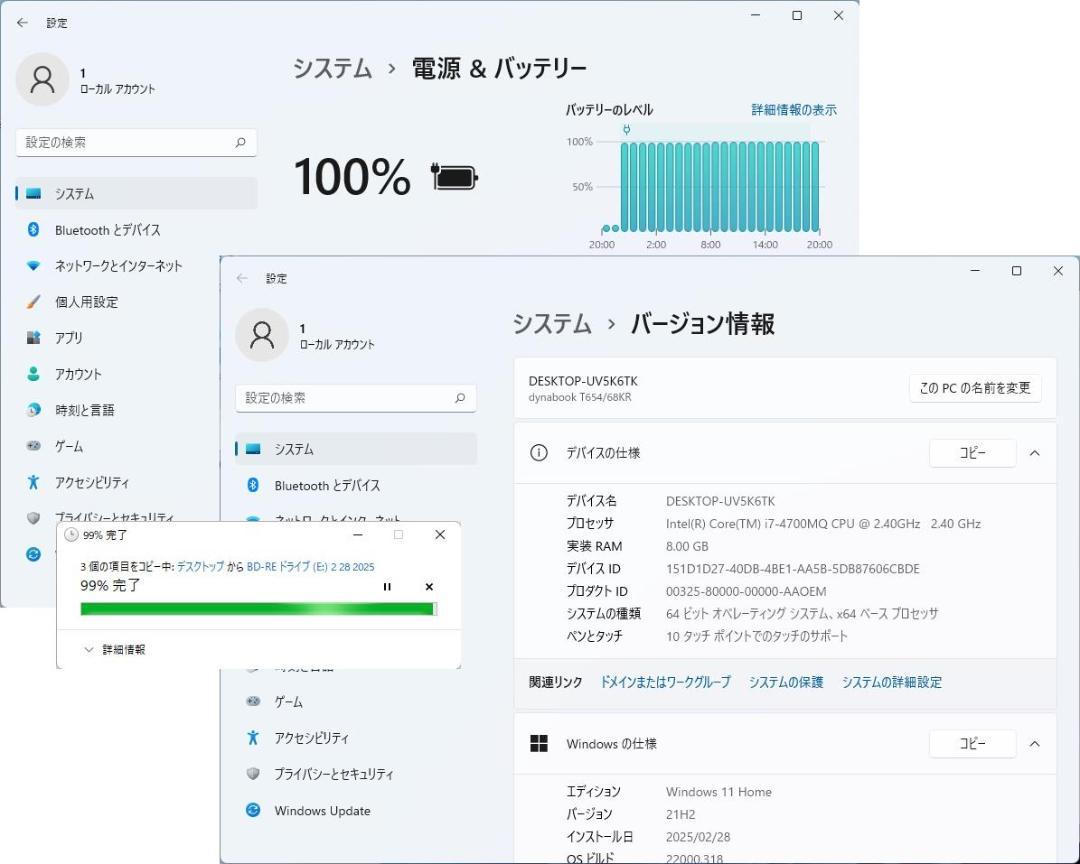Click the Intel(R) Core(TM) i7-4700MQ processor value
The height and width of the screenshot is (864, 1080).
click(823, 524)
